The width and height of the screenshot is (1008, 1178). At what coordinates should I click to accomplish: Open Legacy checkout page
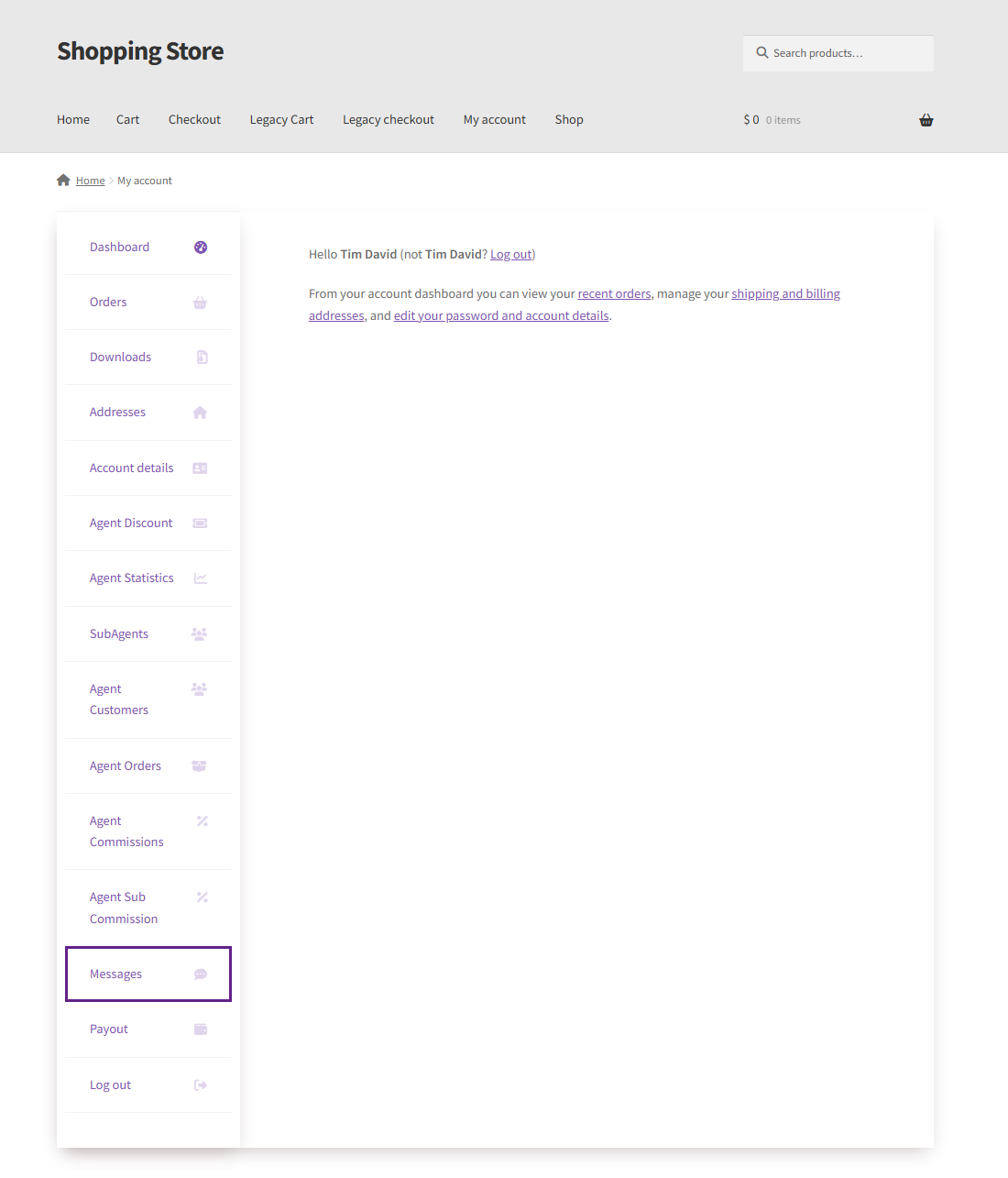pos(389,119)
